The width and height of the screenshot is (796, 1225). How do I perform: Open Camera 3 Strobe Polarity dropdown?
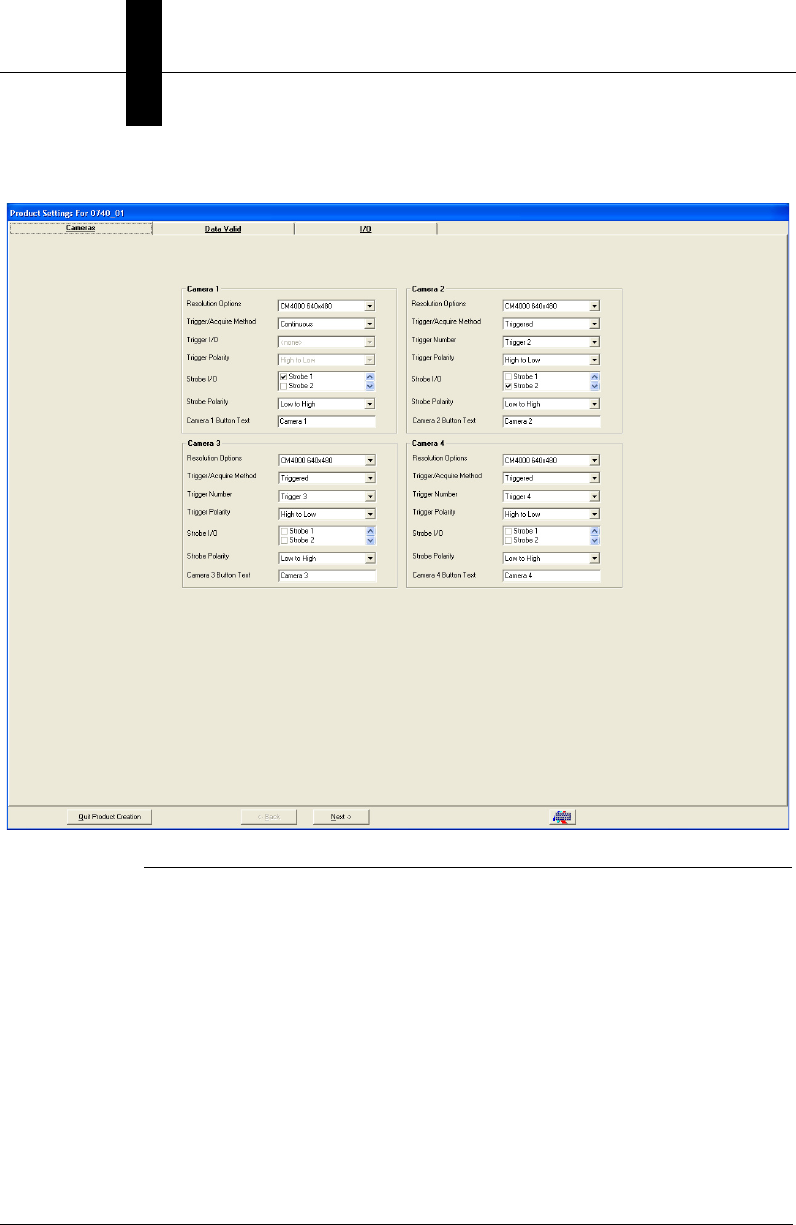[370, 558]
